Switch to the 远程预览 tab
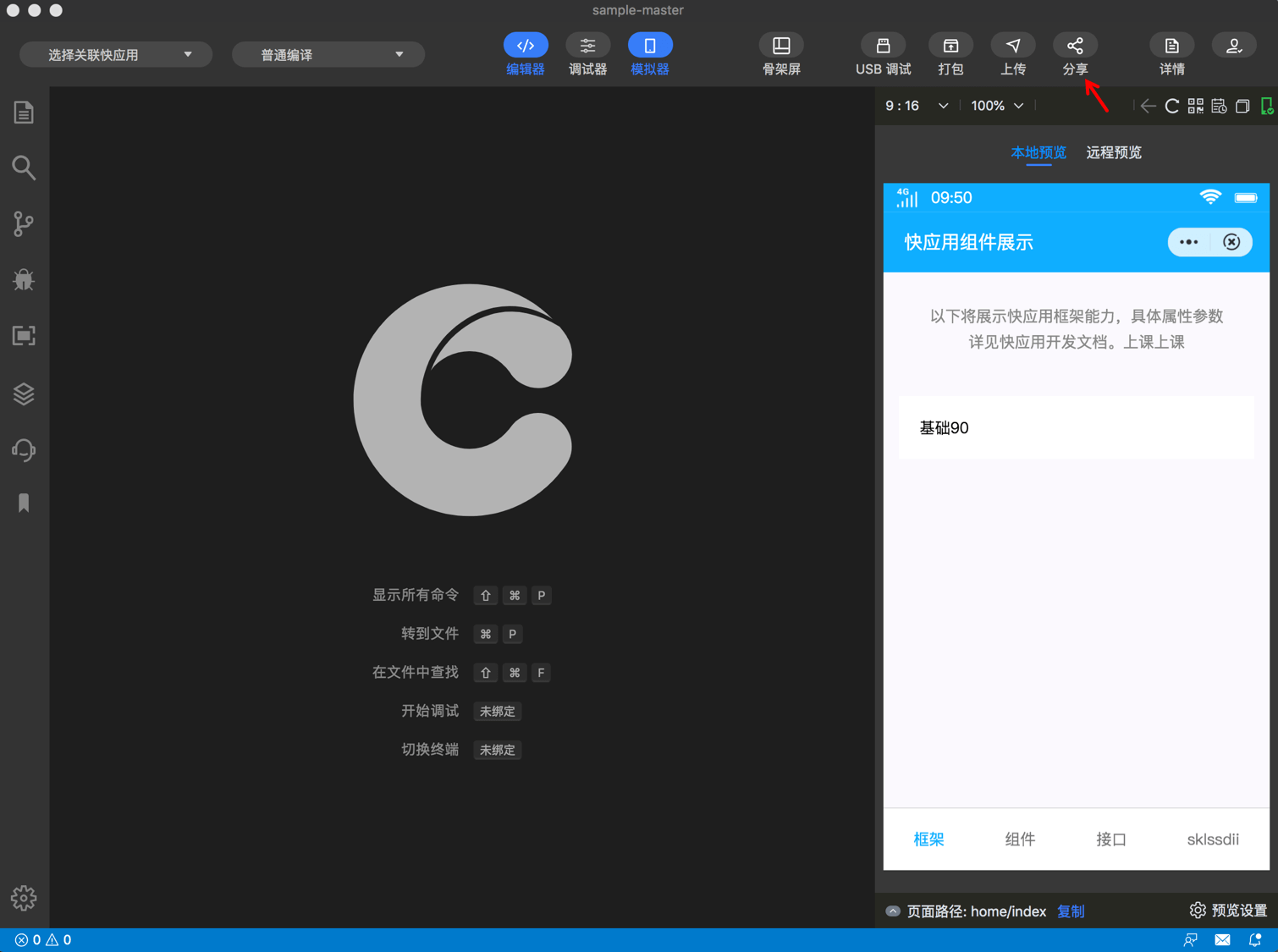The width and height of the screenshot is (1278, 952). pos(1113,152)
